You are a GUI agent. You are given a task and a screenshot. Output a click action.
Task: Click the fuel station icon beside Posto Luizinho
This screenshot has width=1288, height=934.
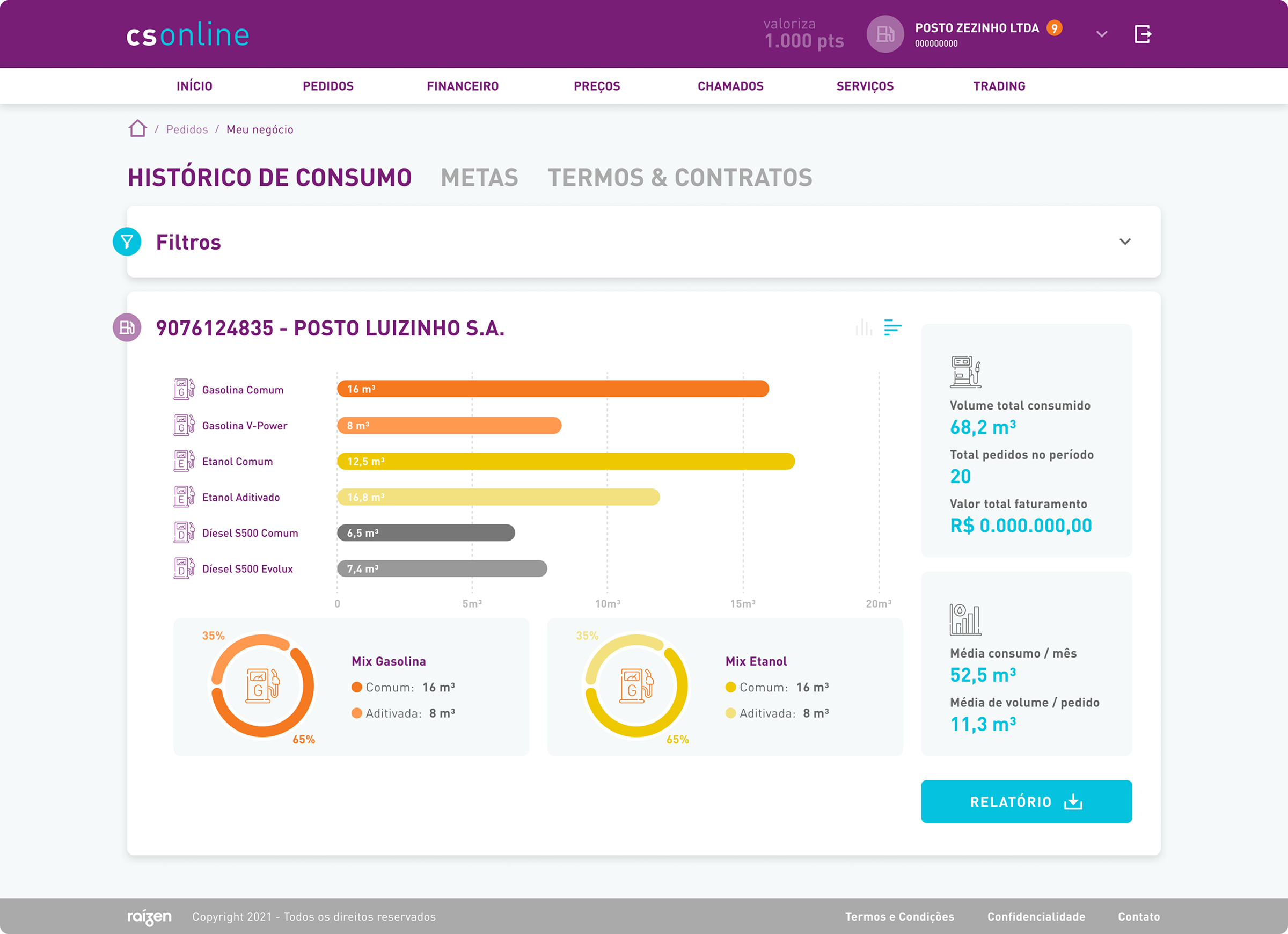[127, 328]
